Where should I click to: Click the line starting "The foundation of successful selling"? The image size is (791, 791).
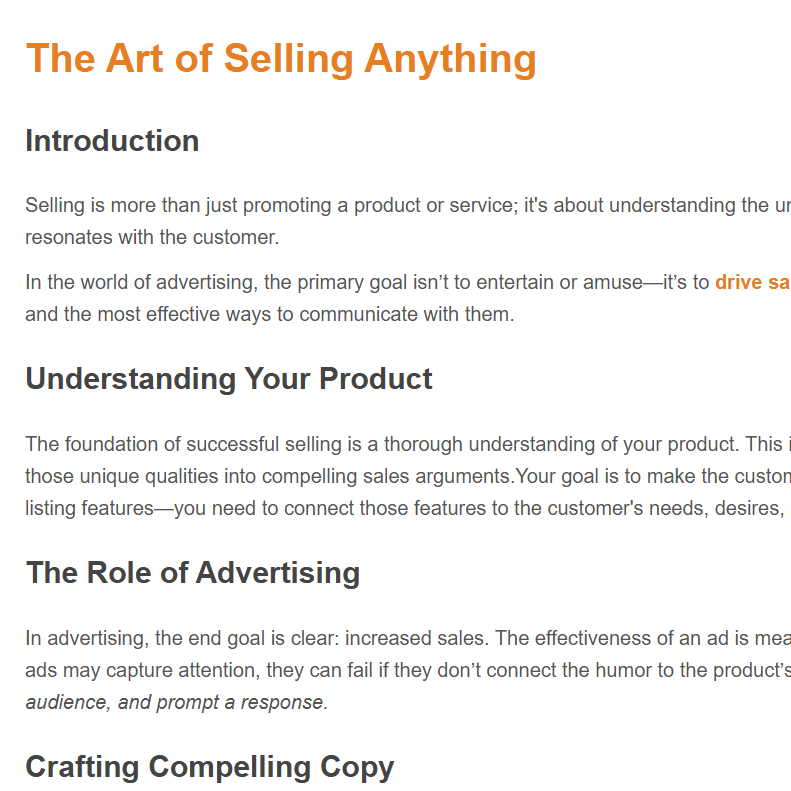408,444
